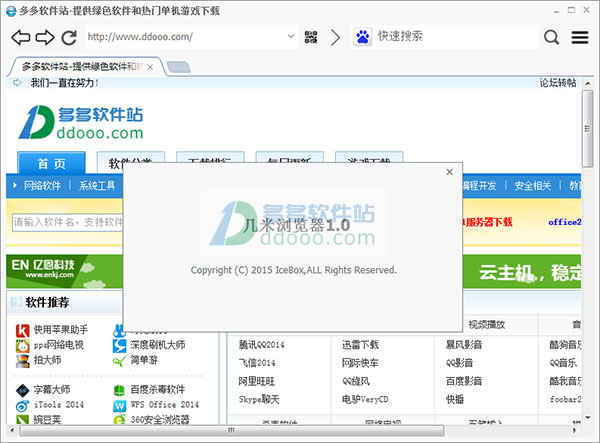Click the 我们一直在努力 notice text
The height and width of the screenshot is (443, 600).
point(64,83)
